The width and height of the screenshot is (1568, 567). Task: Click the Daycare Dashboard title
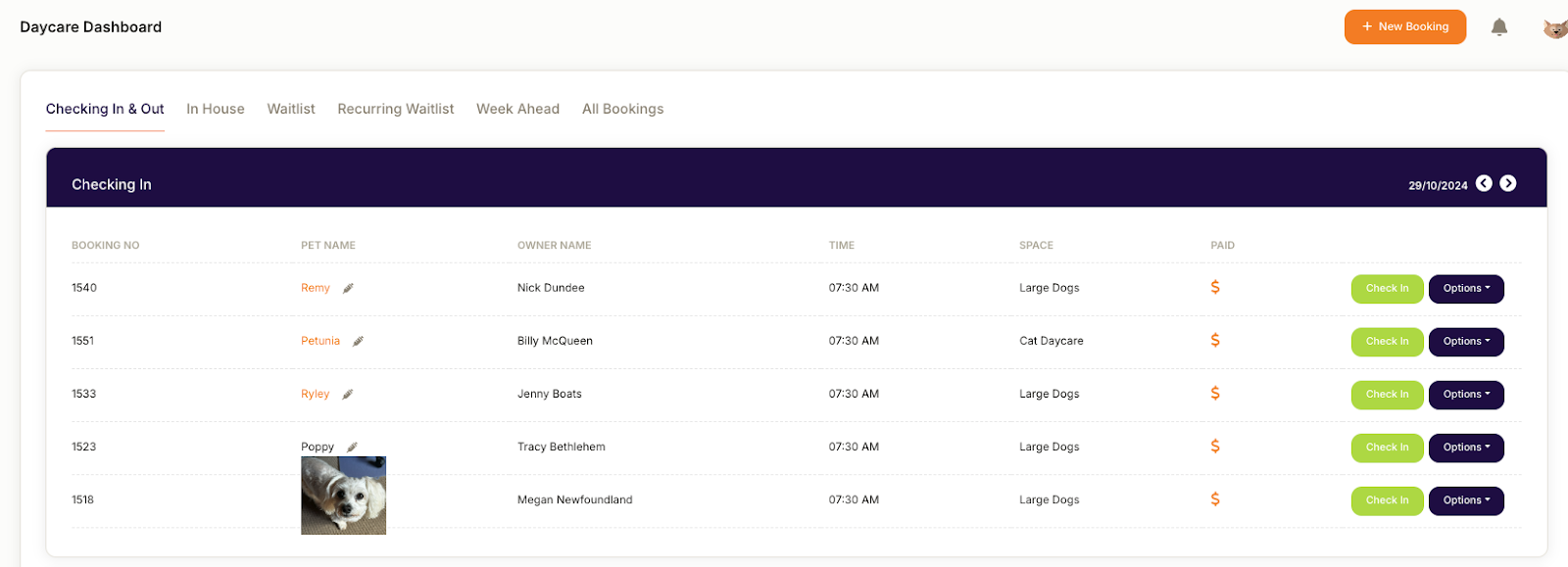(91, 27)
